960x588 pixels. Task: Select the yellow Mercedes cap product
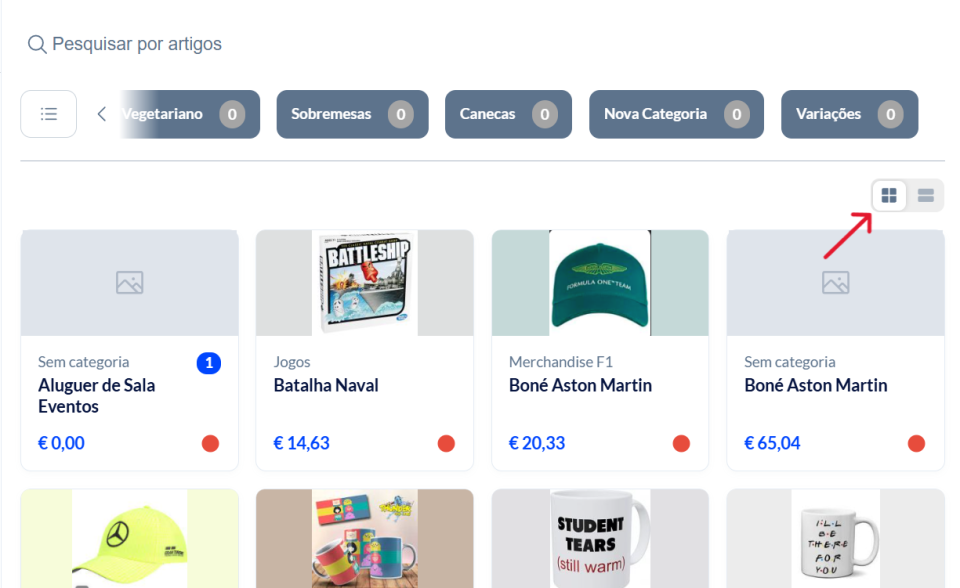129,538
